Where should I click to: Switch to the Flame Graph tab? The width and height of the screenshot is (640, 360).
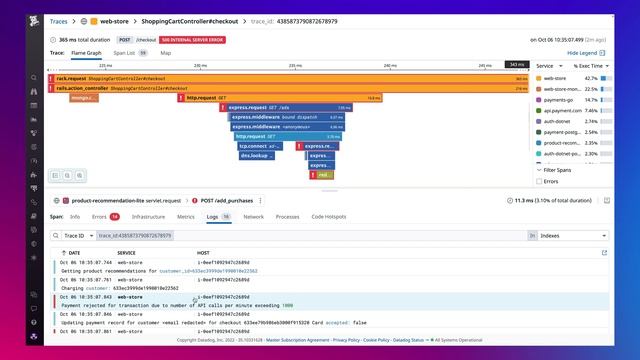tap(86, 53)
